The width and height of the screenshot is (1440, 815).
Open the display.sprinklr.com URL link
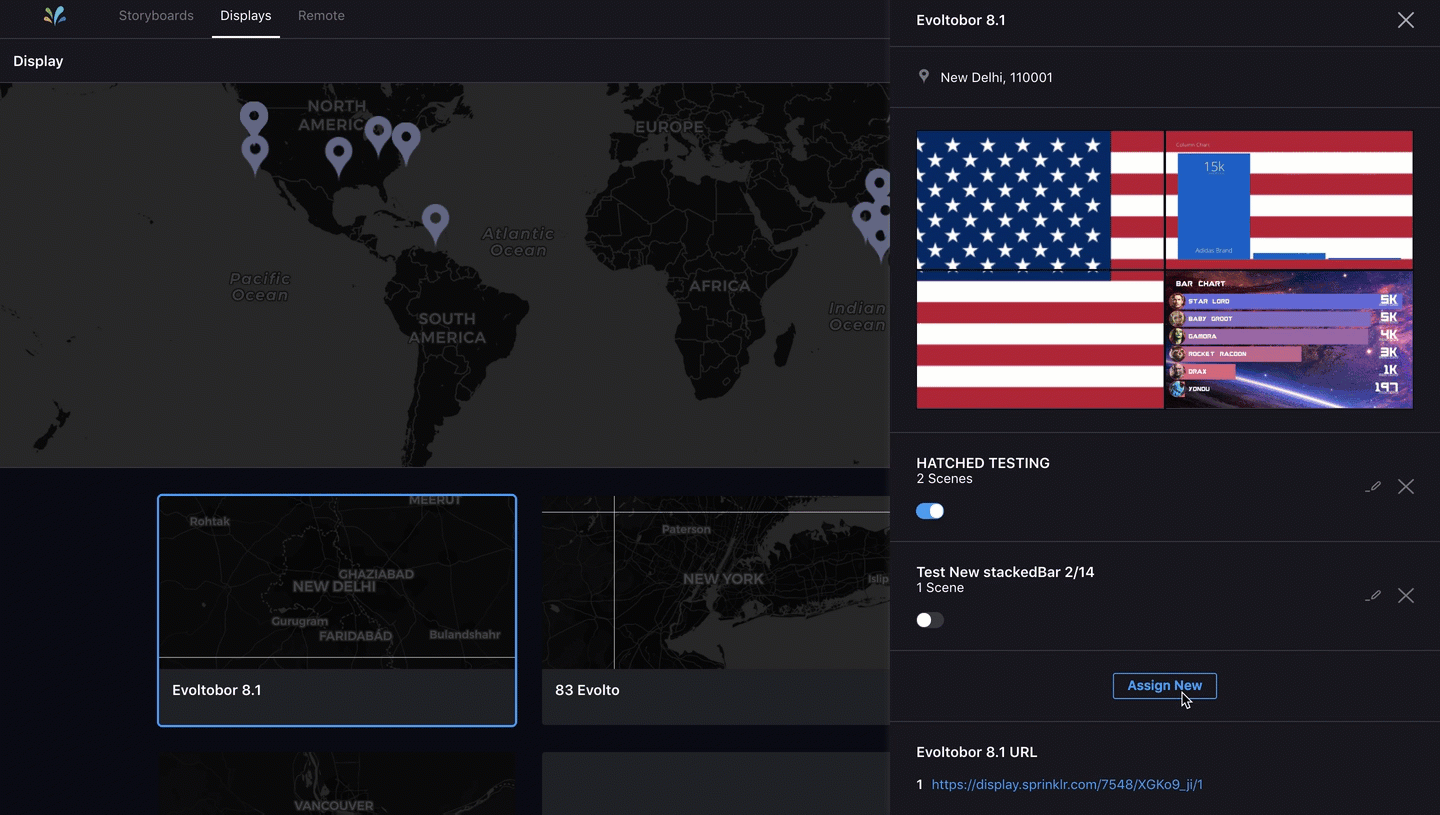coord(1067,785)
